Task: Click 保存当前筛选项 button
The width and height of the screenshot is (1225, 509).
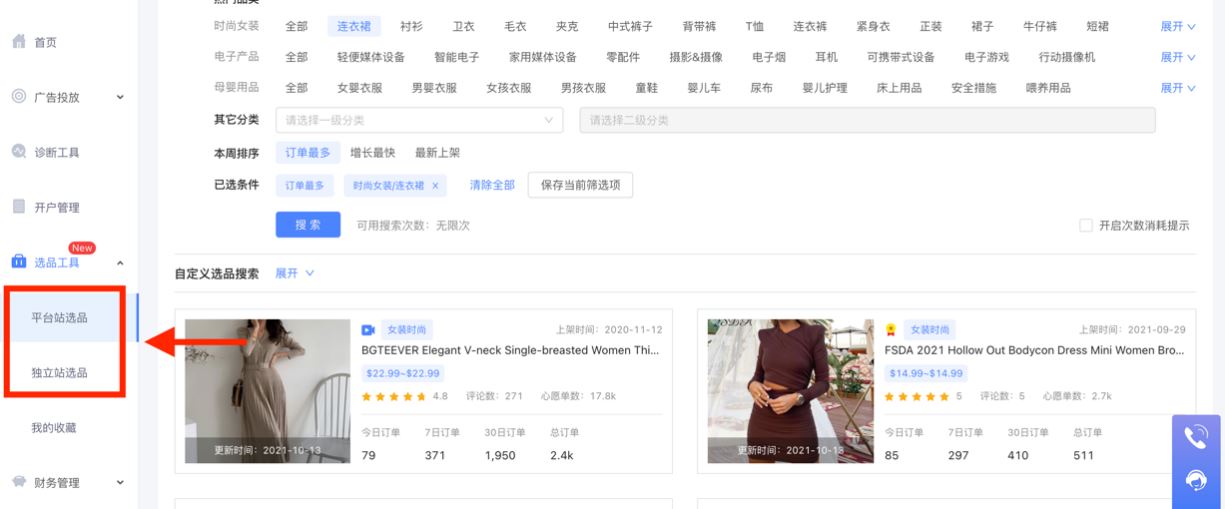Action: click(x=580, y=185)
